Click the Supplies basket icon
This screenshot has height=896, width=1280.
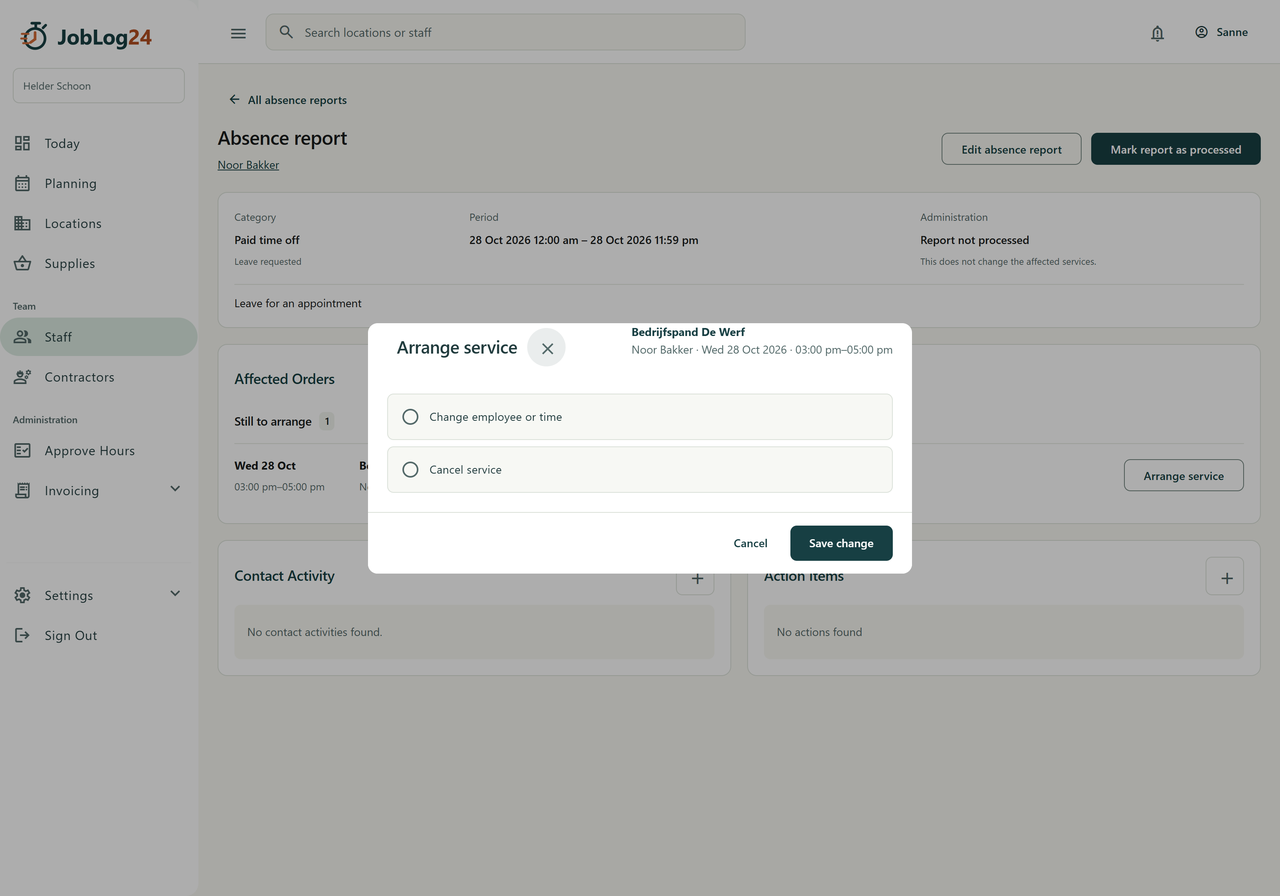22,263
